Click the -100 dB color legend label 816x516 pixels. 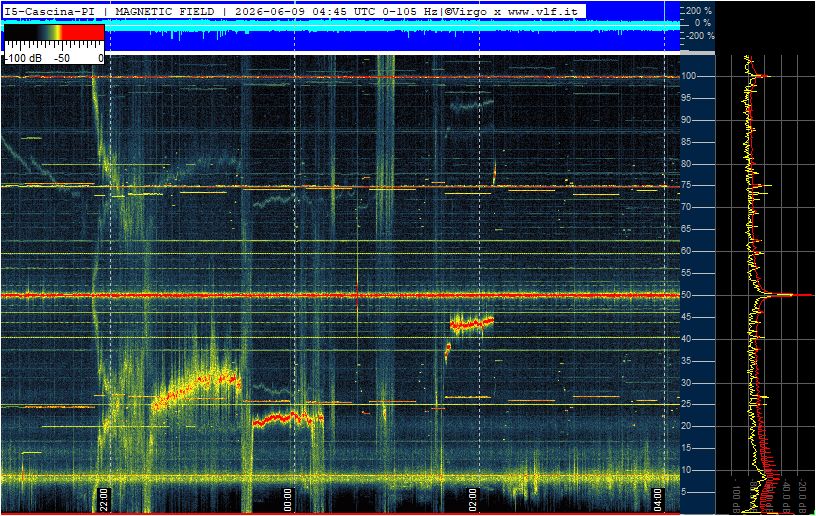23,58
